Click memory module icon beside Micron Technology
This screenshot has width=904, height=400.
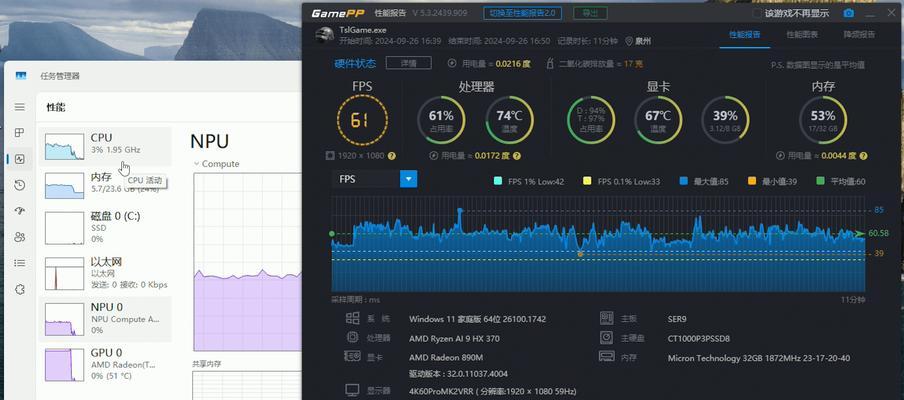(x=606, y=357)
